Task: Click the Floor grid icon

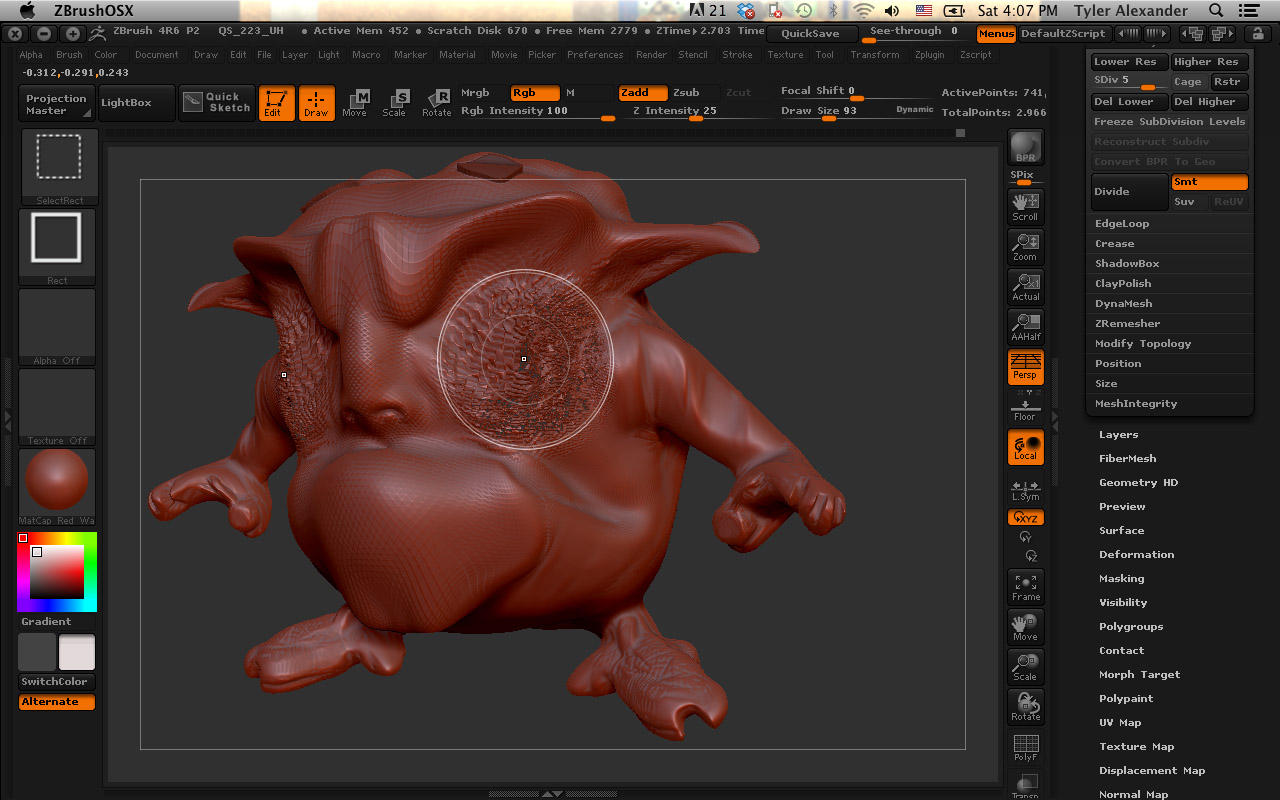Action: (x=1025, y=407)
